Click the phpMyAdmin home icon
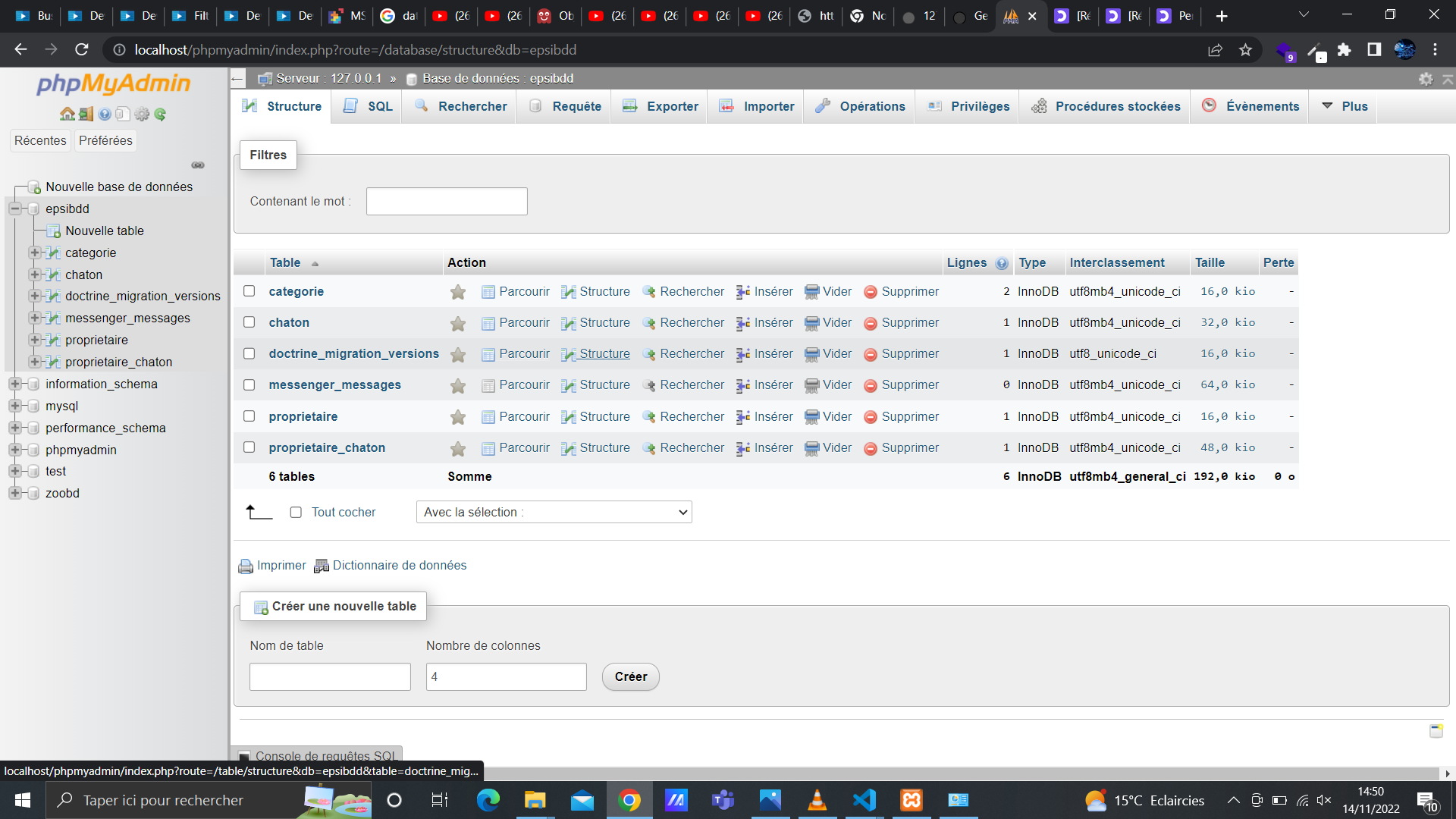The image size is (1456, 819). tap(67, 115)
